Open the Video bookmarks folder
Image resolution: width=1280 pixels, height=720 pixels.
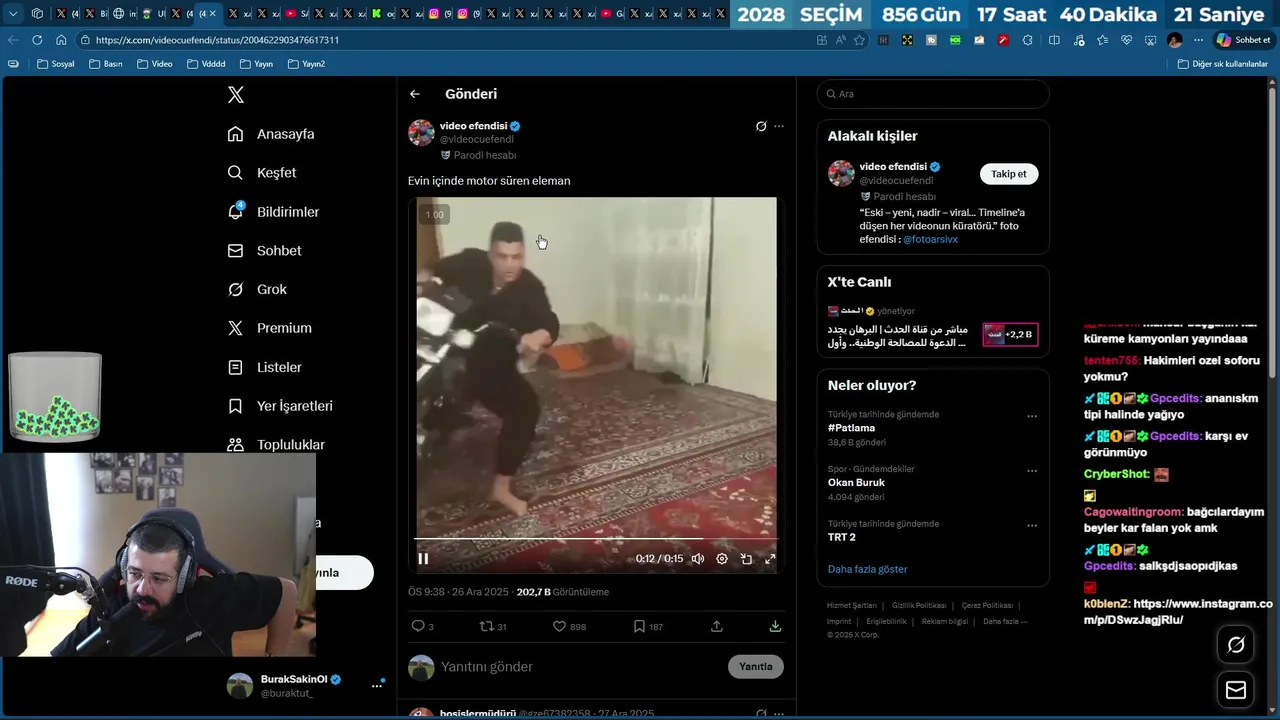pos(155,64)
